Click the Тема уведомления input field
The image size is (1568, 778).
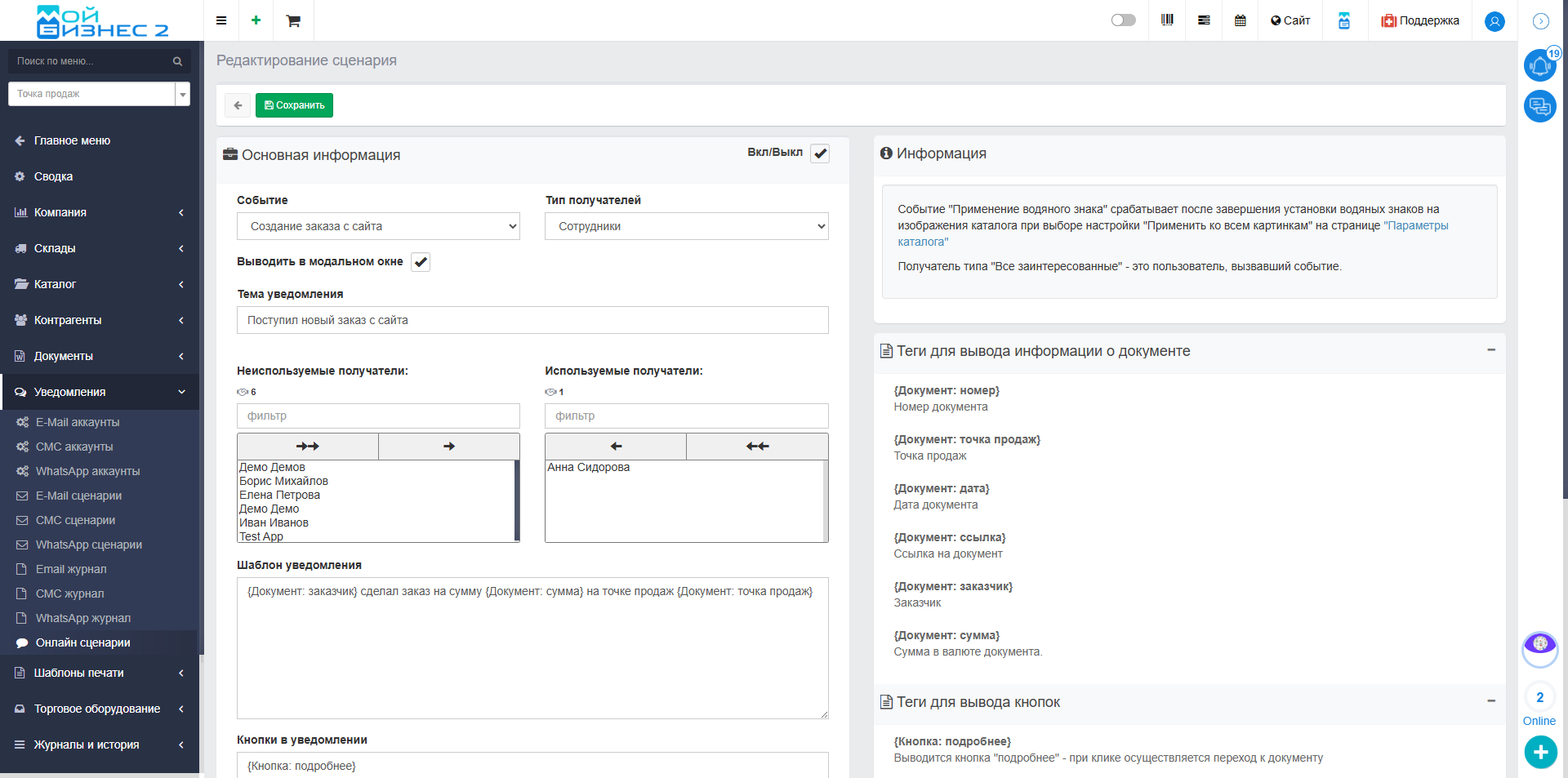[532, 320]
